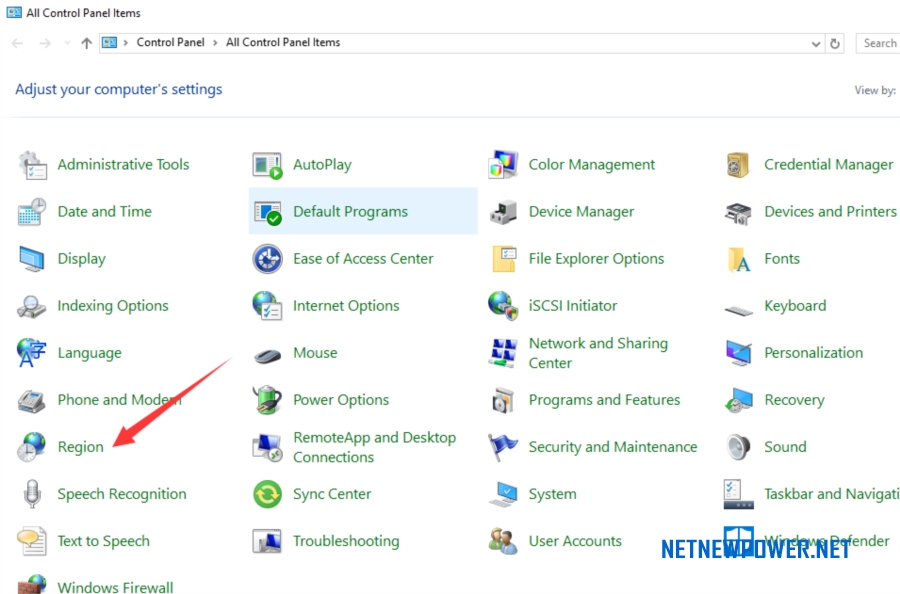Image resolution: width=900 pixels, height=594 pixels.
Task: Click the Color Management monitor icon
Action: coord(503,165)
